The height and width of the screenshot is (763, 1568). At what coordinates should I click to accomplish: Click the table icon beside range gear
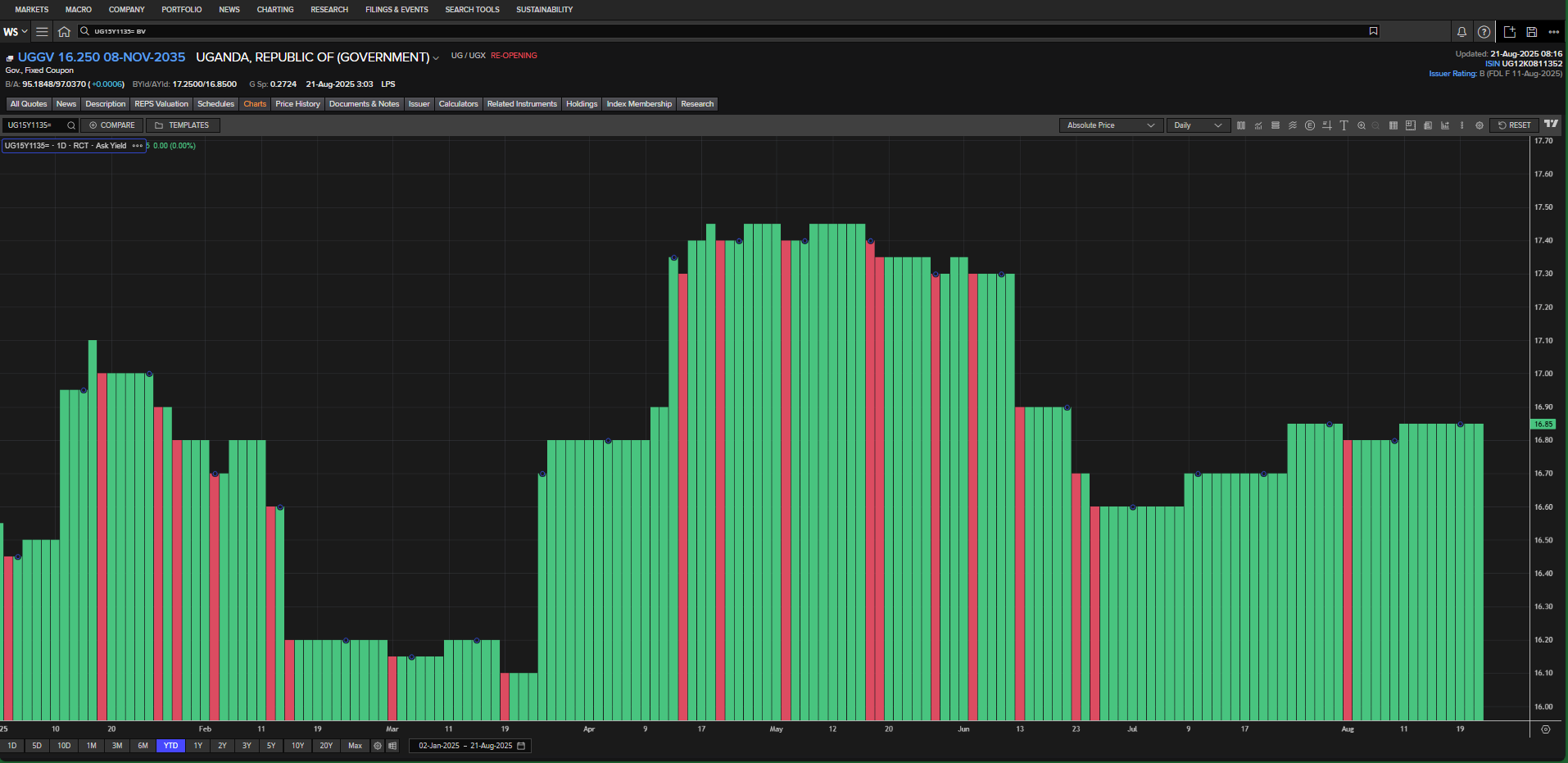[392, 746]
